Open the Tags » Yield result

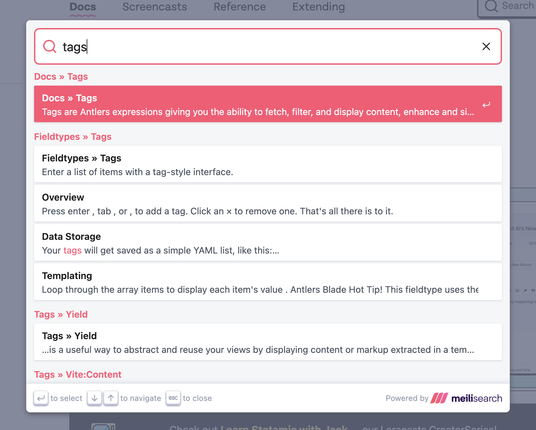pos(268,342)
